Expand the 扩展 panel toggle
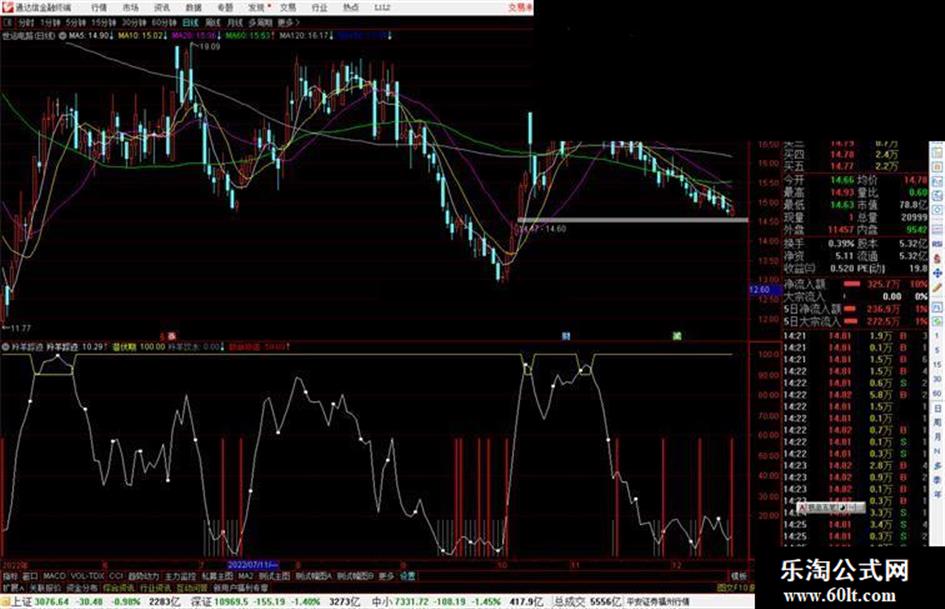Screen dimensions: 945x609 pyautogui.click(x=13, y=587)
